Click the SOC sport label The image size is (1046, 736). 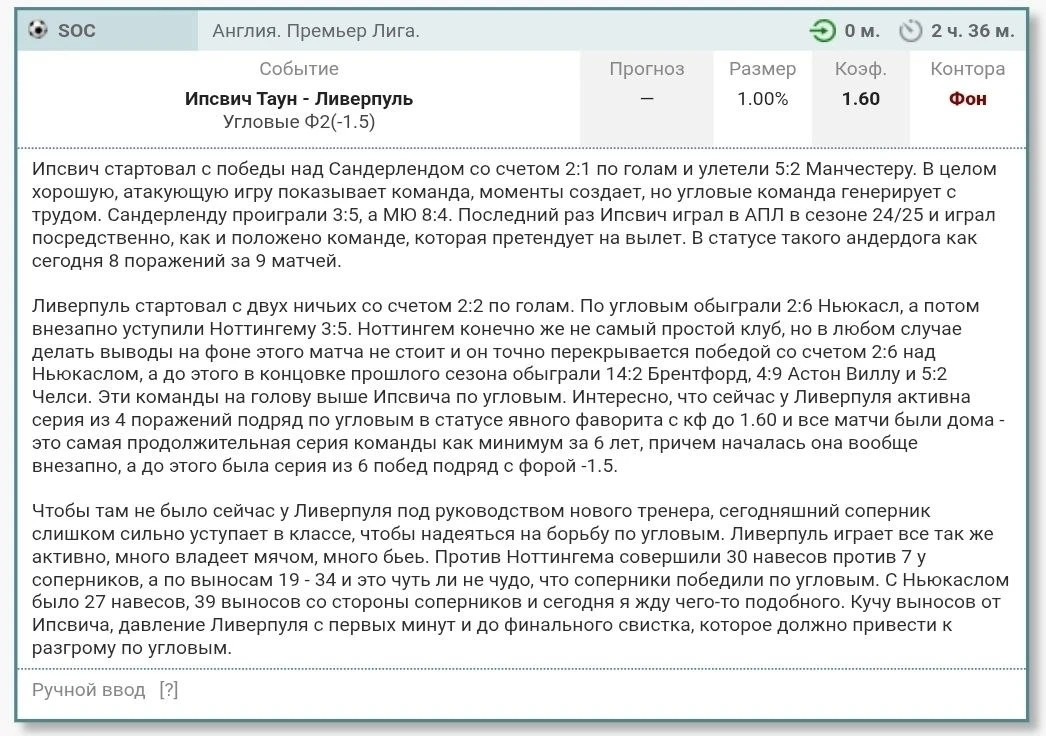pos(77,31)
